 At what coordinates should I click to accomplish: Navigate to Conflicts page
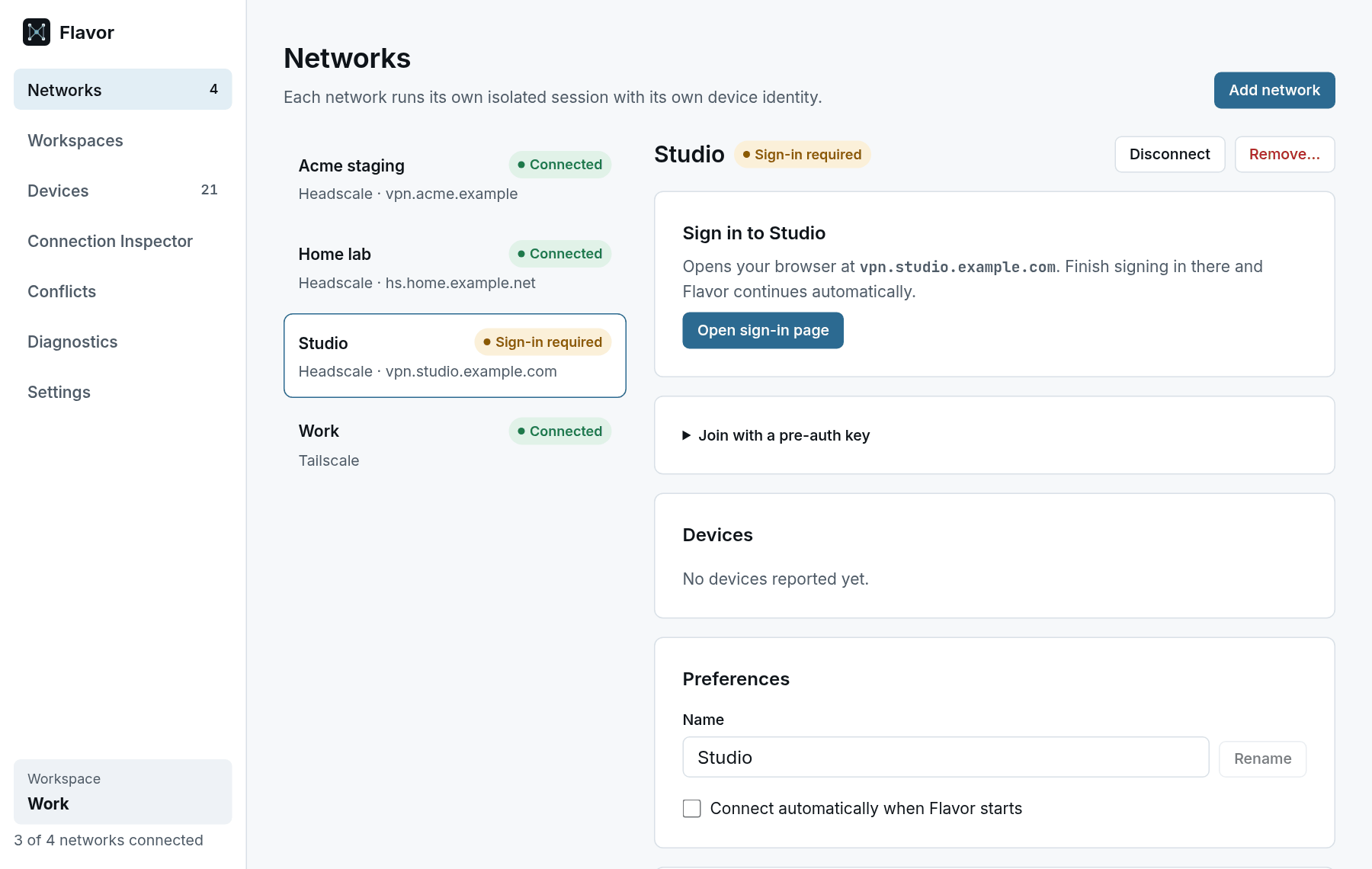pos(123,291)
